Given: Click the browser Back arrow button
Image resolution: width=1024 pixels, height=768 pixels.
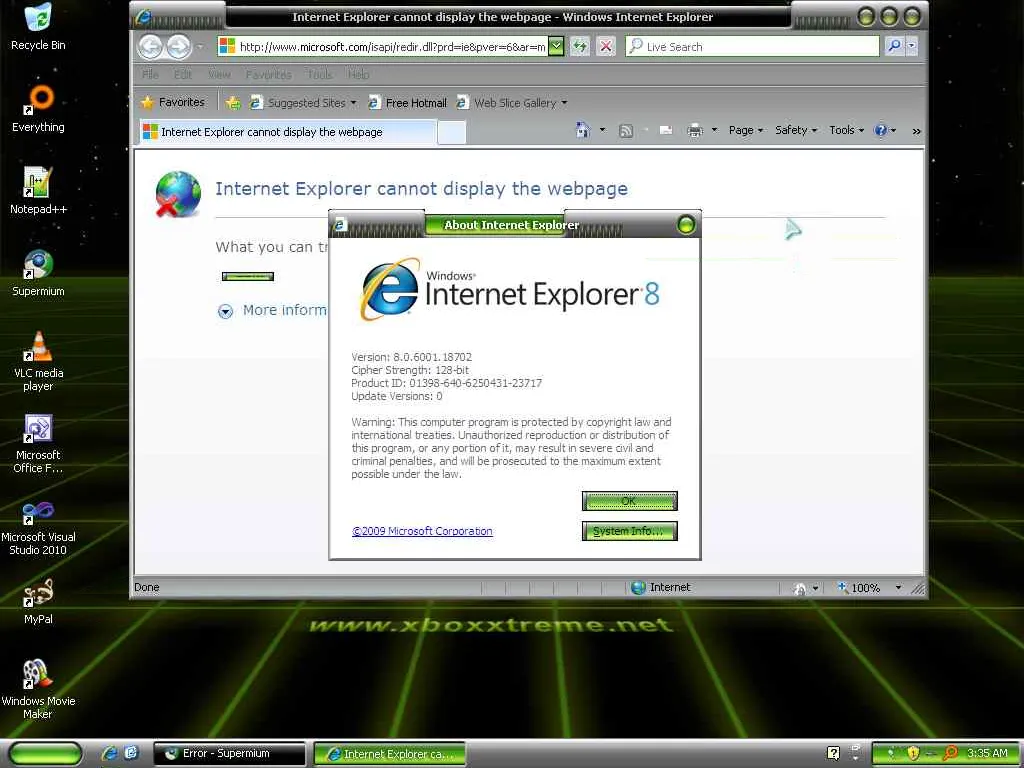Looking at the screenshot, I should coord(151,47).
